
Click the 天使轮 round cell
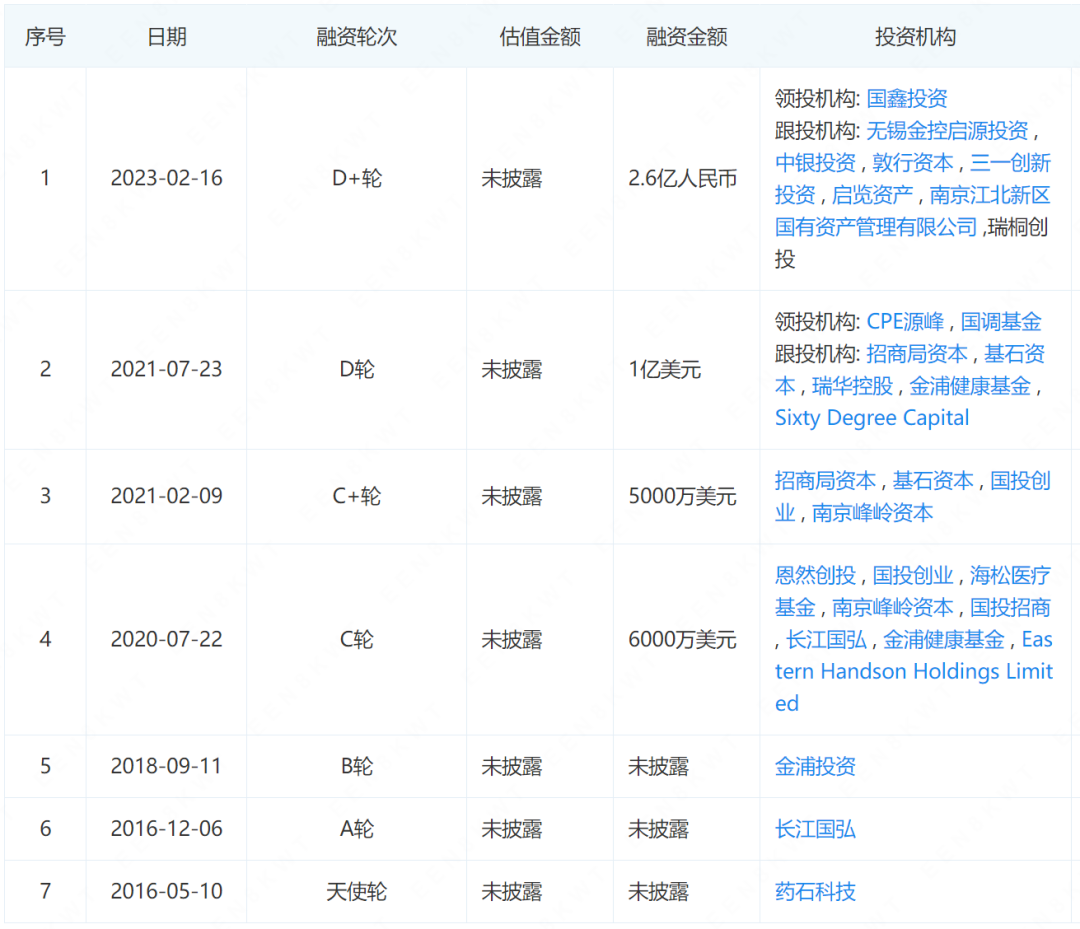click(357, 891)
